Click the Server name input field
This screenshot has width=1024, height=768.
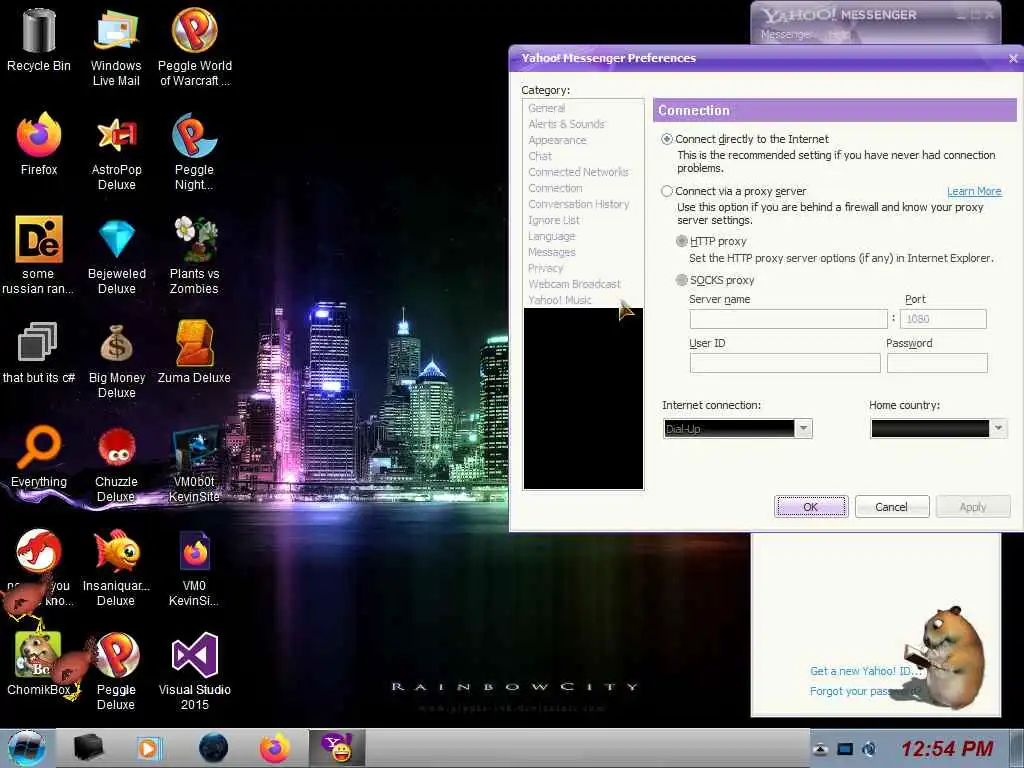pyautogui.click(x=788, y=319)
